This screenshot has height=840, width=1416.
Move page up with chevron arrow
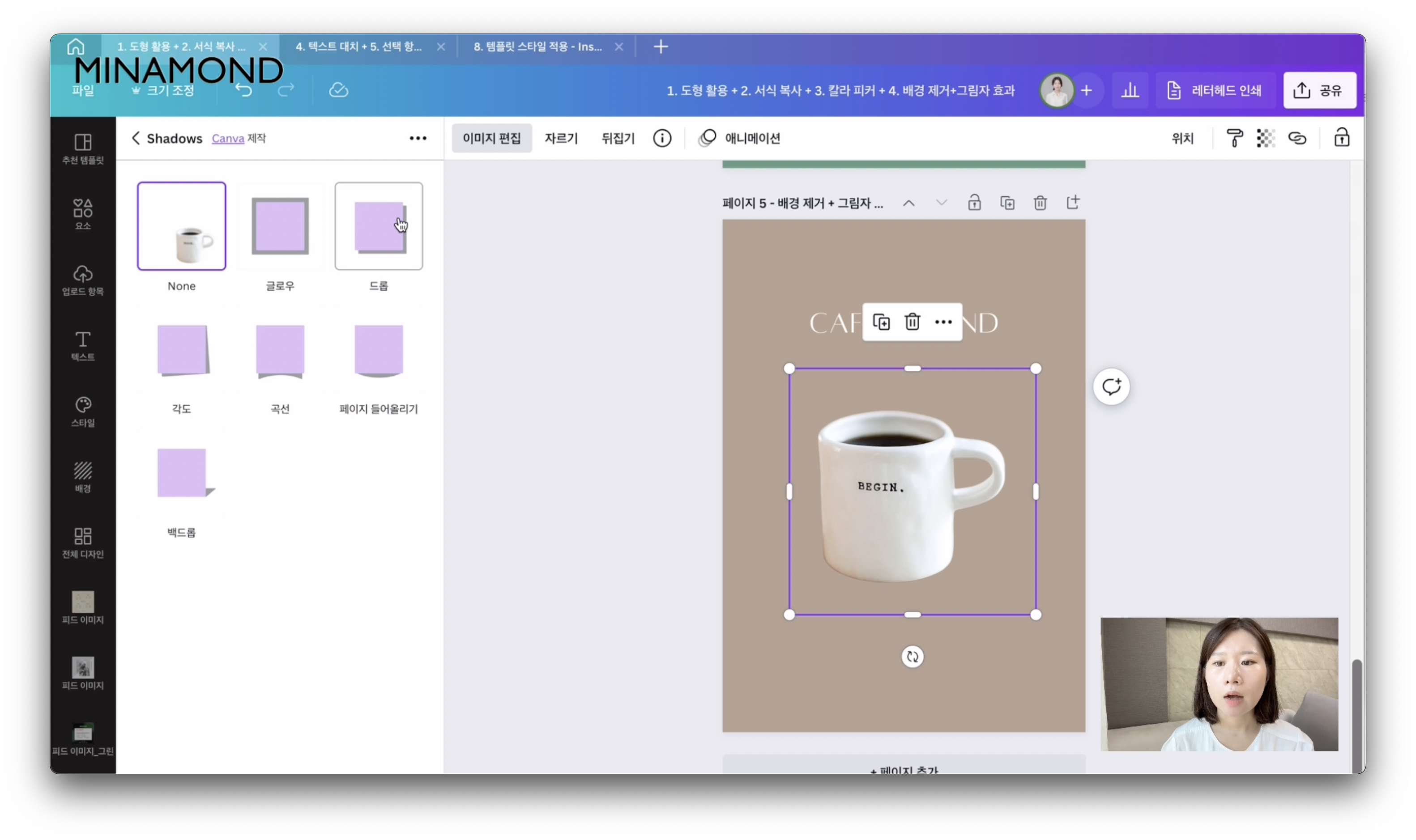(908, 203)
